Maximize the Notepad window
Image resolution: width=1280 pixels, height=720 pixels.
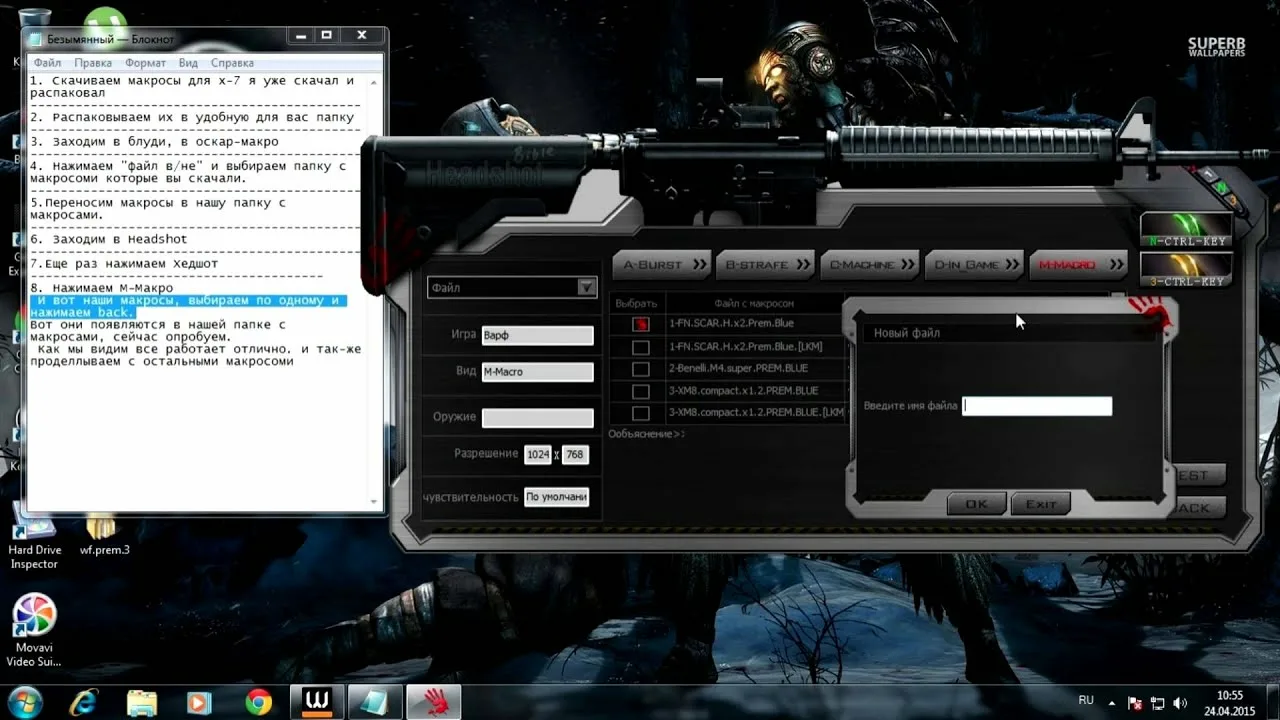coord(327,37)
